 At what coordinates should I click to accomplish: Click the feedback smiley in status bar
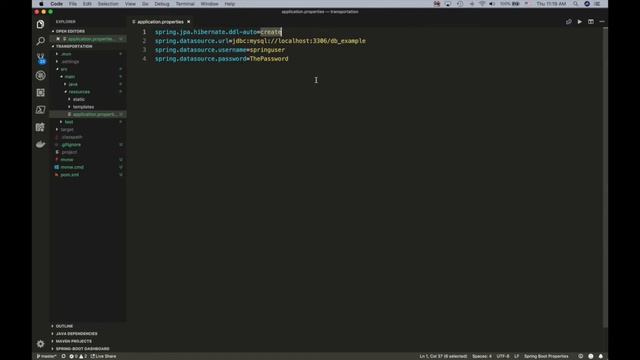[x=591, y=356]
